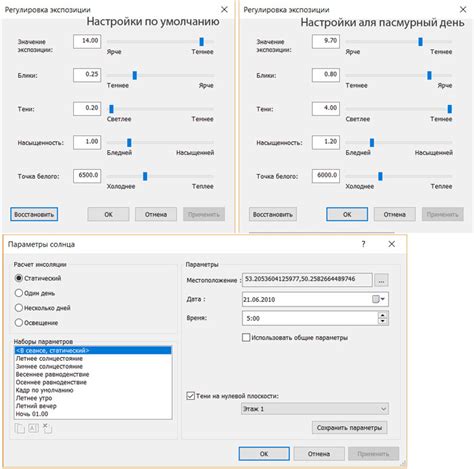Select the Статический radio button
The height and width of the screenshot is (469, 474).
[19, 278]
